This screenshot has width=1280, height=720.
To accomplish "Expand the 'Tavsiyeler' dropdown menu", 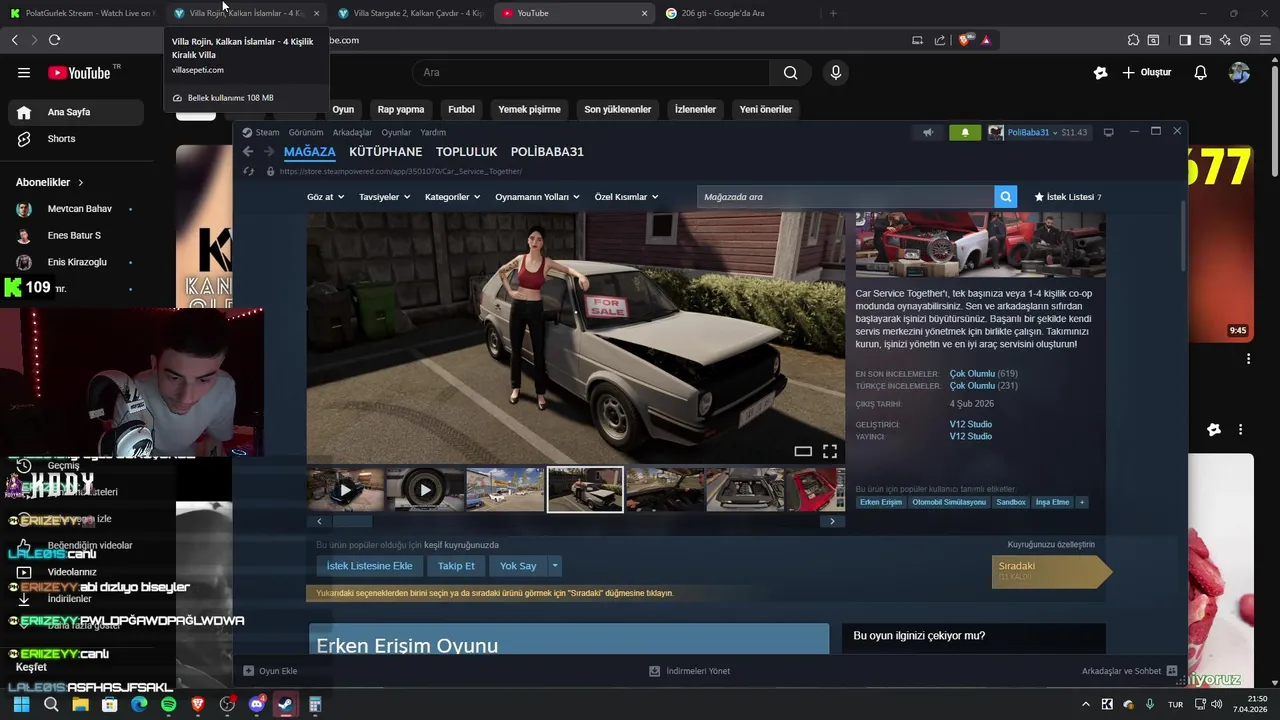I will 384,197.
